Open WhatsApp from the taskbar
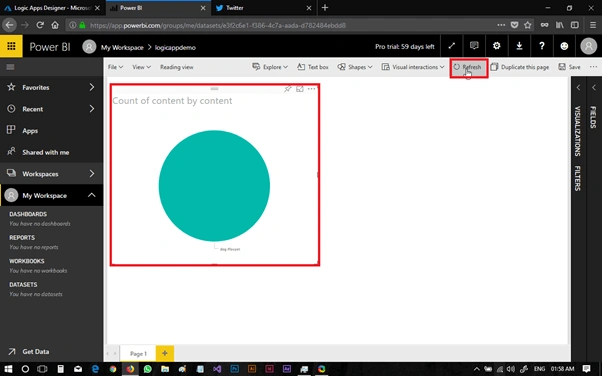 click(147, 369)
